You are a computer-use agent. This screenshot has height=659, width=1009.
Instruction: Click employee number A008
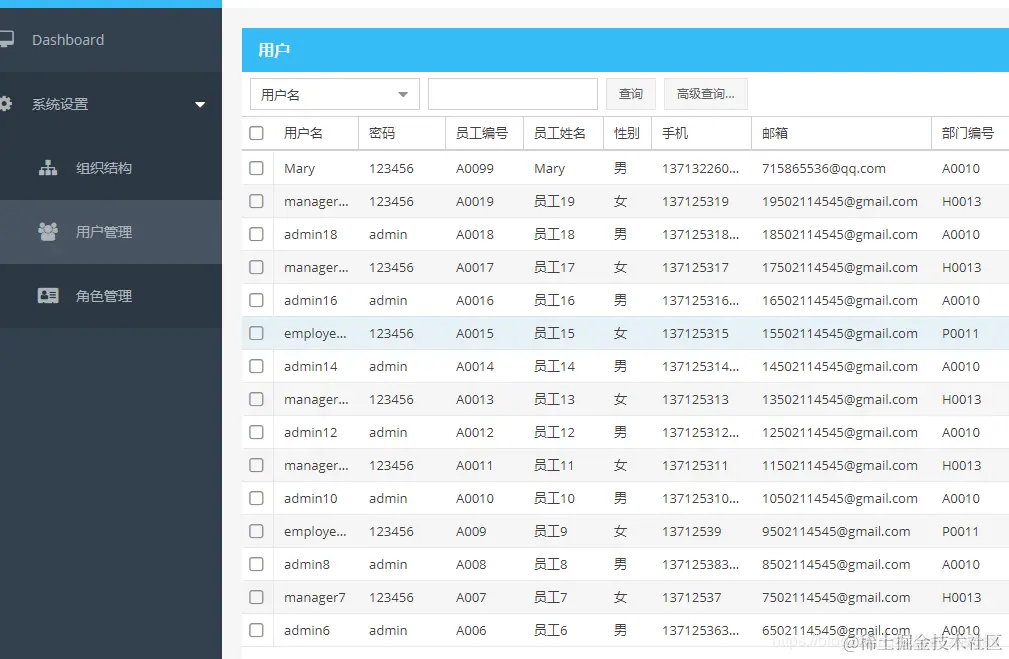coord(471,564)
